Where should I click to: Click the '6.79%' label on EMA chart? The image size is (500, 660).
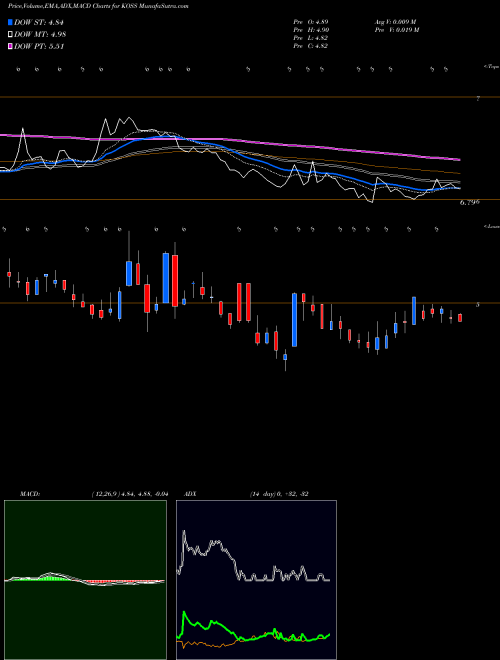click(469, 202)
